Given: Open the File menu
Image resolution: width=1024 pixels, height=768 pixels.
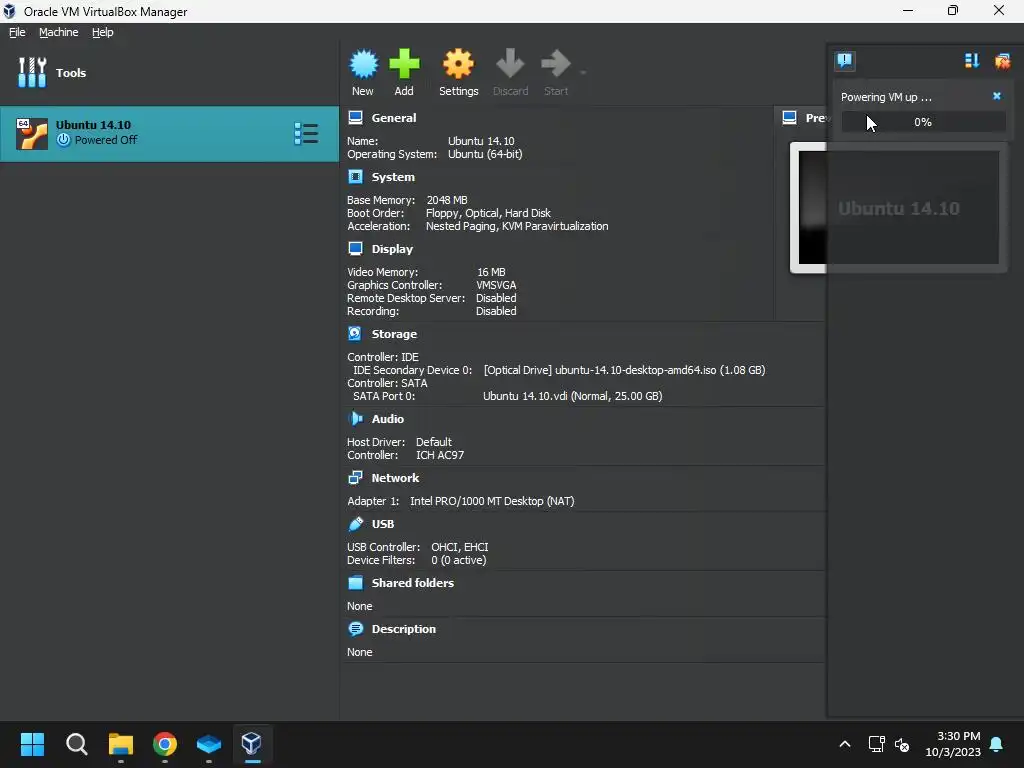Looking at the screenshot, I should [17, 32].
